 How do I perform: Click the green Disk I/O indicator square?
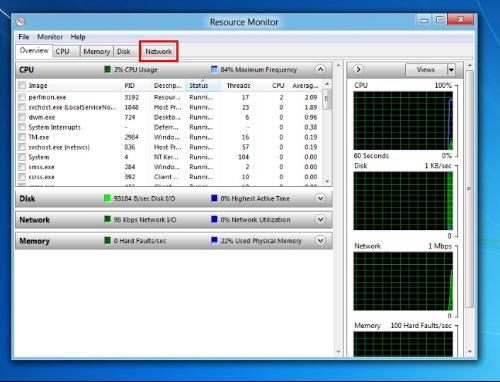[x=107, y=198]
